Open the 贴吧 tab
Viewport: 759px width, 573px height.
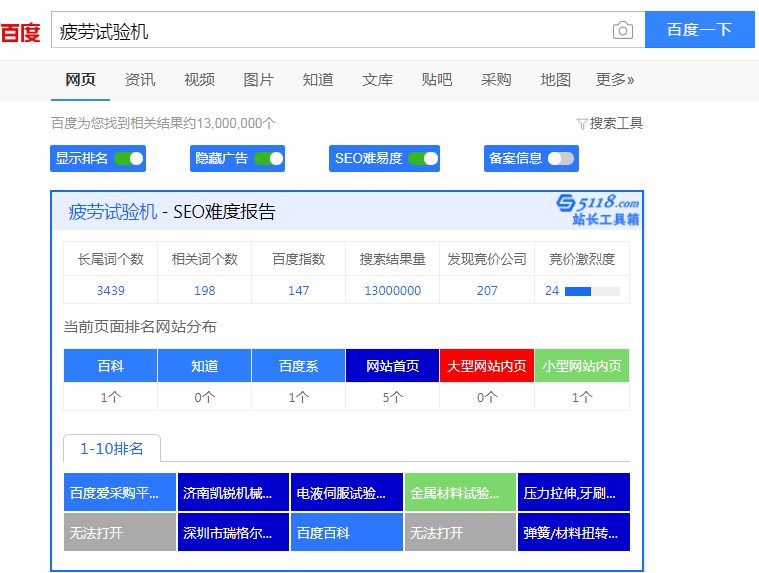tap(437, 80)
